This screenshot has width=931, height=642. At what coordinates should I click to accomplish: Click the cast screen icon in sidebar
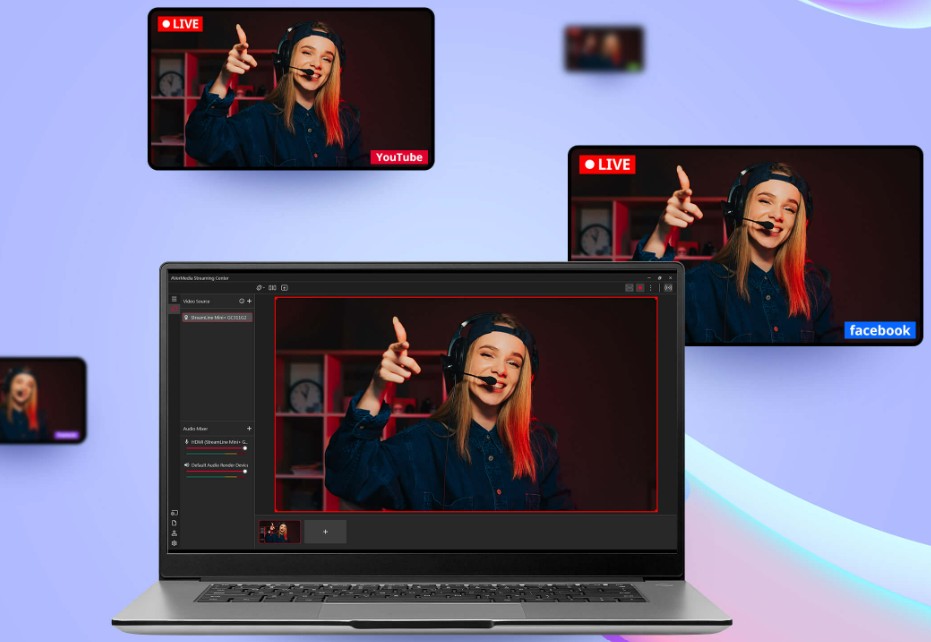click(x=174, y=513)
